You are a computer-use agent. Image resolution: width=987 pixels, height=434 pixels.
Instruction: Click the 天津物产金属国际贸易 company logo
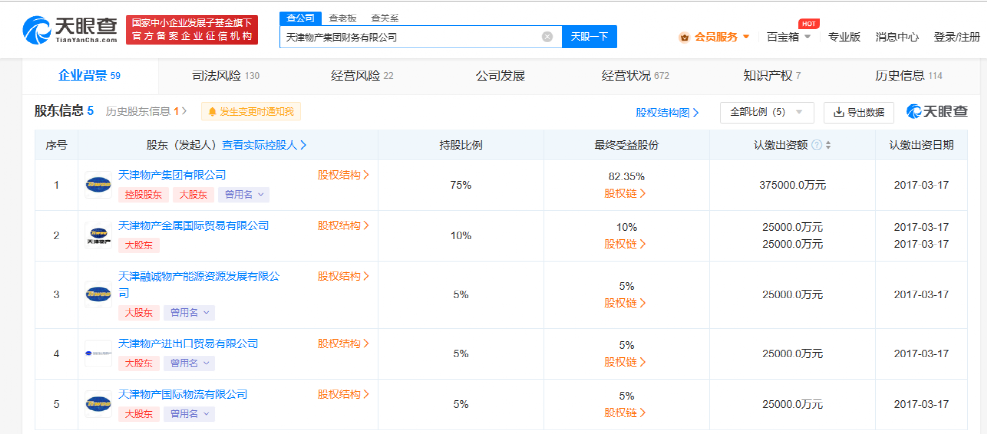pos(98,236)
